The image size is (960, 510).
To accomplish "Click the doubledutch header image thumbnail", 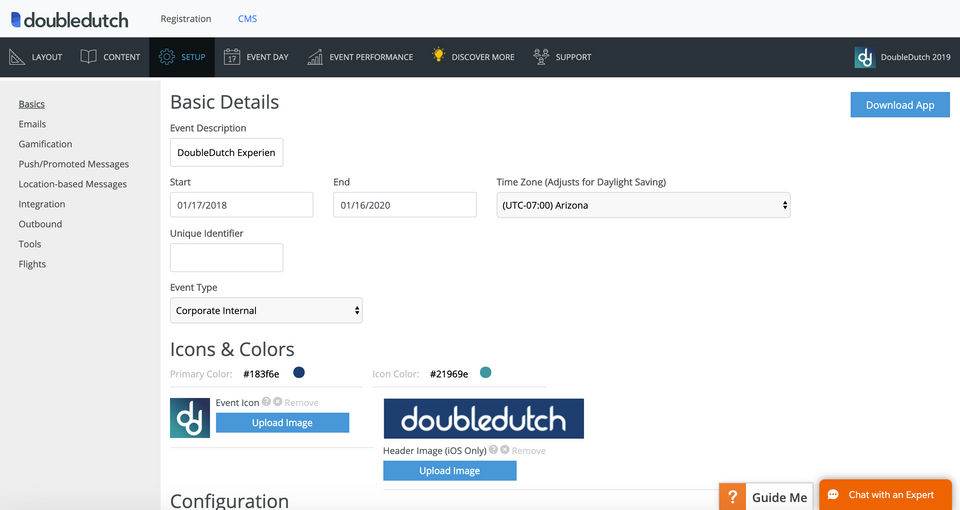I will click(x=484, y=419).
